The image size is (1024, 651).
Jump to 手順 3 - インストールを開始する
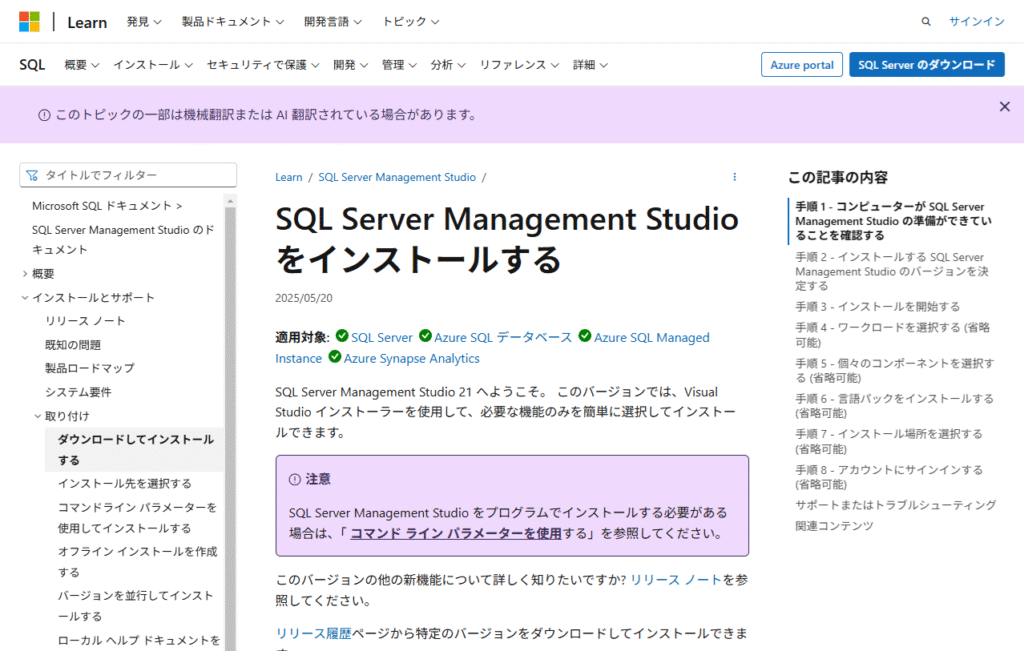[x=877, y=306]
